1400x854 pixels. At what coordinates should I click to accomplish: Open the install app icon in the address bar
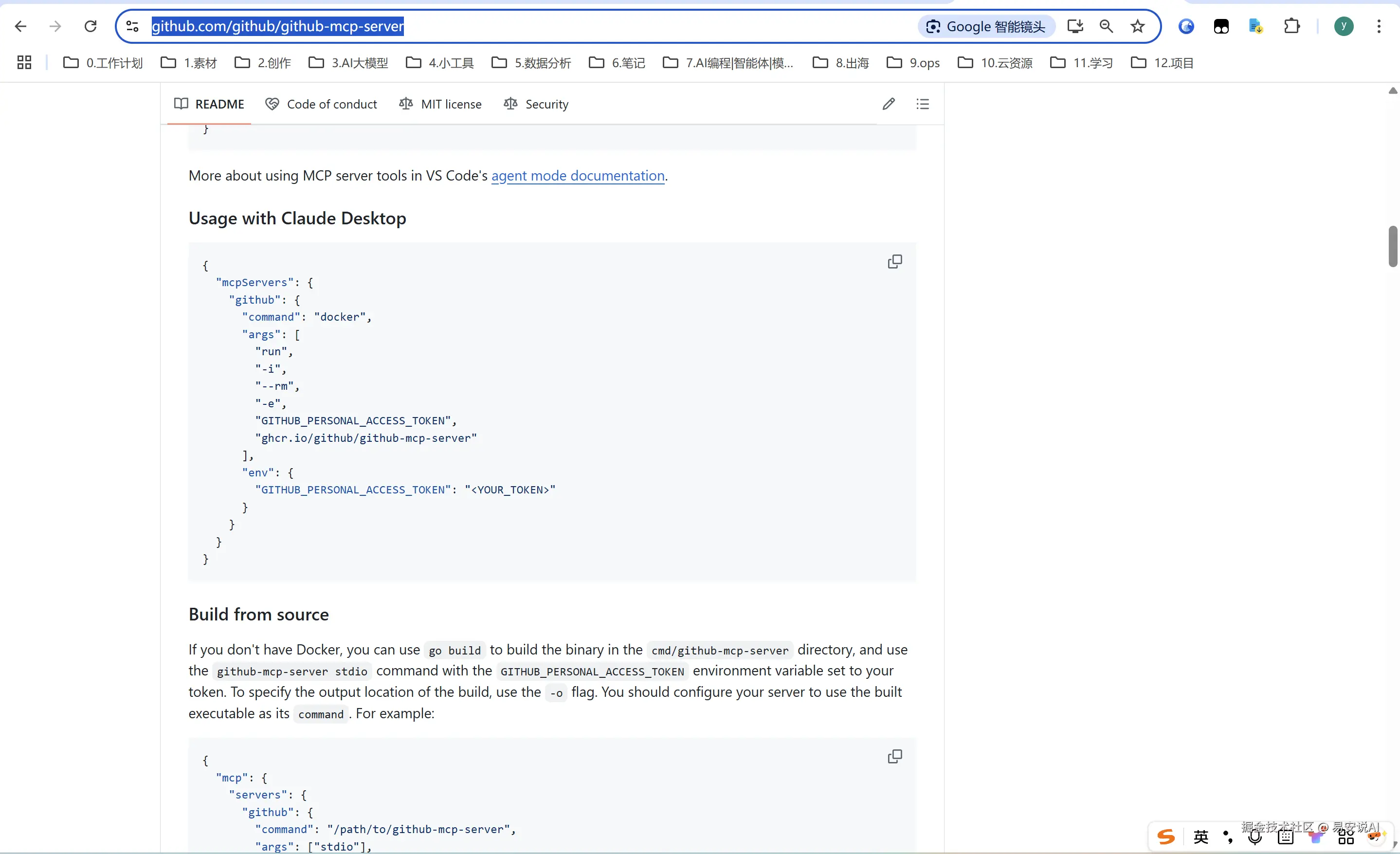(x=1074, y=26)
